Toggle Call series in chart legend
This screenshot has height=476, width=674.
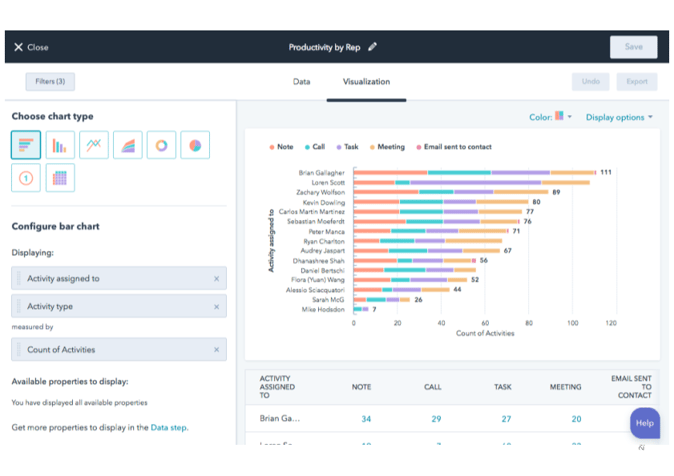pos(315,147)
